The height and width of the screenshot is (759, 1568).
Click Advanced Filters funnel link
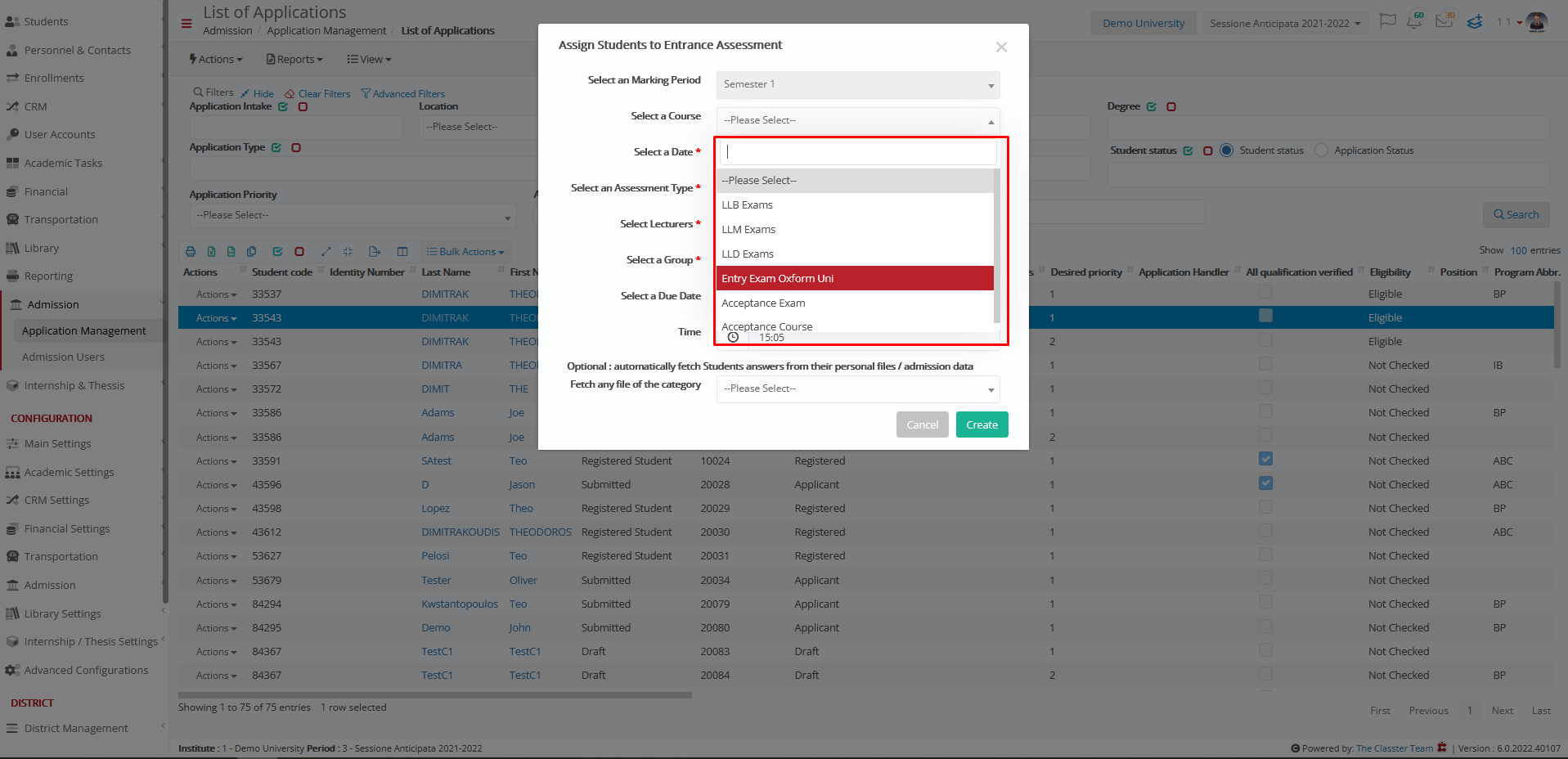point(403,94)
